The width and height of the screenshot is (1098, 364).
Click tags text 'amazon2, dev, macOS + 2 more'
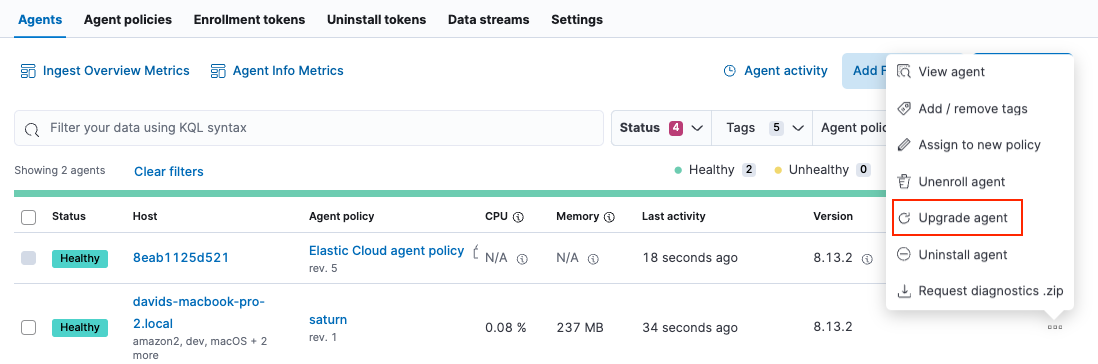[x=200, y=348]
